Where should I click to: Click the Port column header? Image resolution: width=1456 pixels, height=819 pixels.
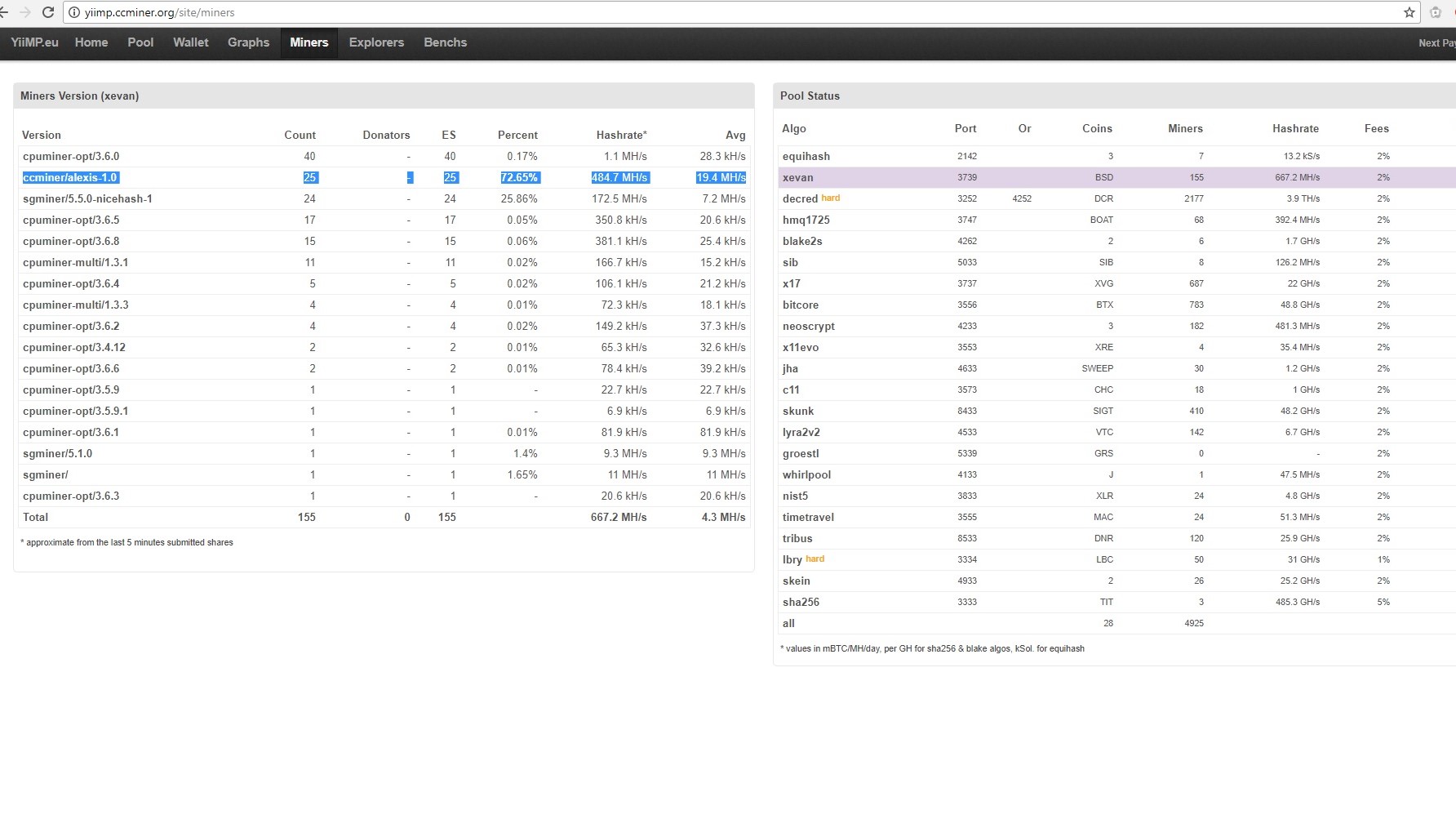[965, 128]
